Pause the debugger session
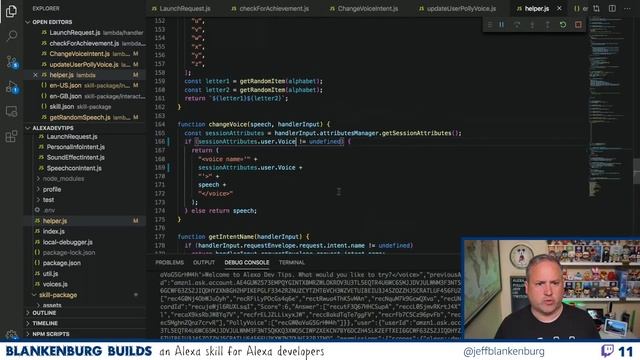Viewport: 640px width, 360px height. [501, 25]
